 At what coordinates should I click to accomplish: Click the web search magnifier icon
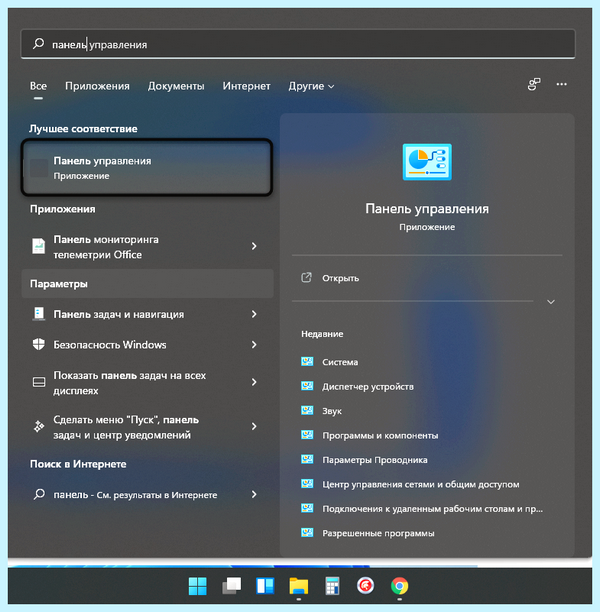[39, 495]
